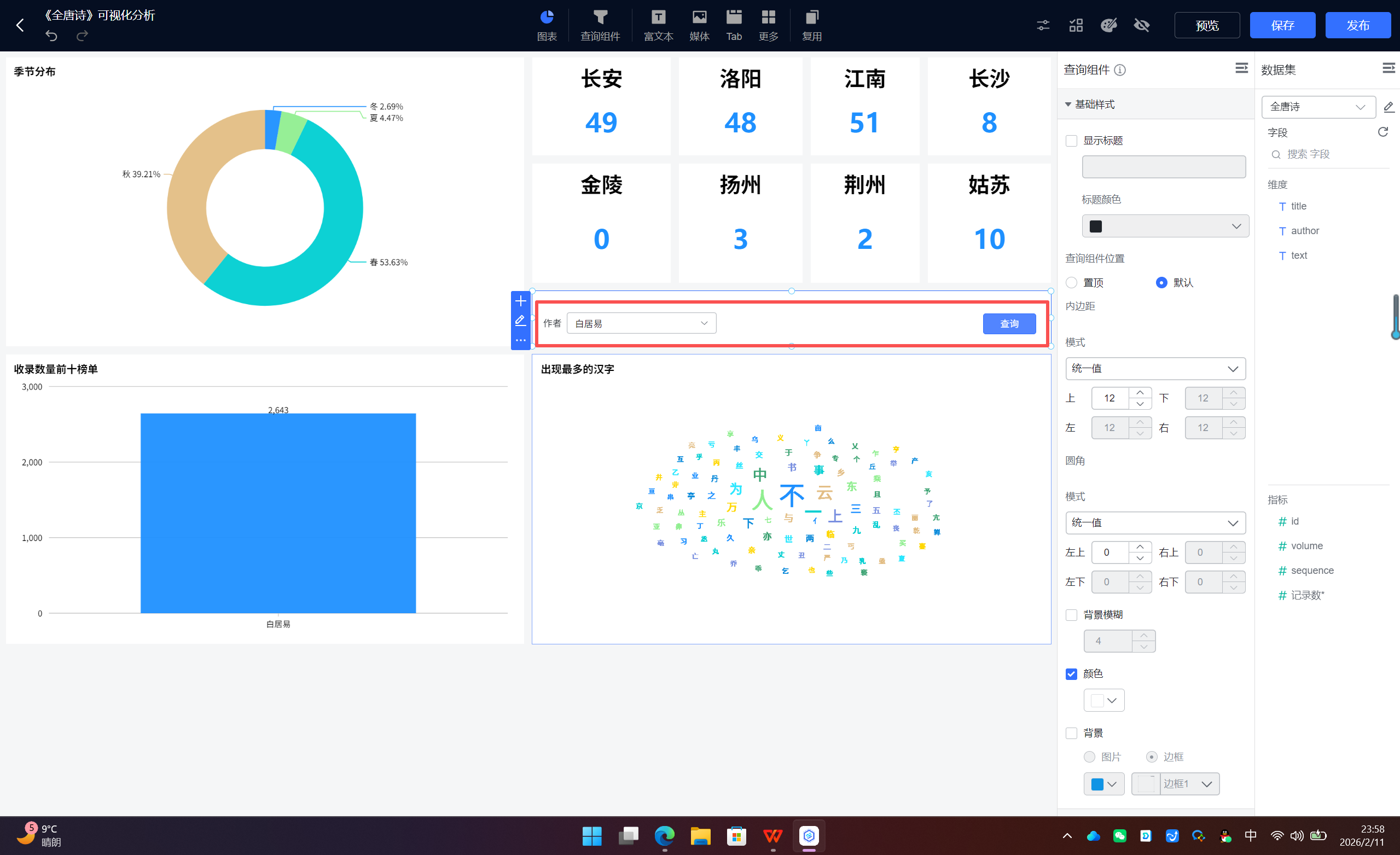This screenshot has height=855, width=1400.
Task: Click the hide-components eye icon in top bar
Action: pos(1141,25)
